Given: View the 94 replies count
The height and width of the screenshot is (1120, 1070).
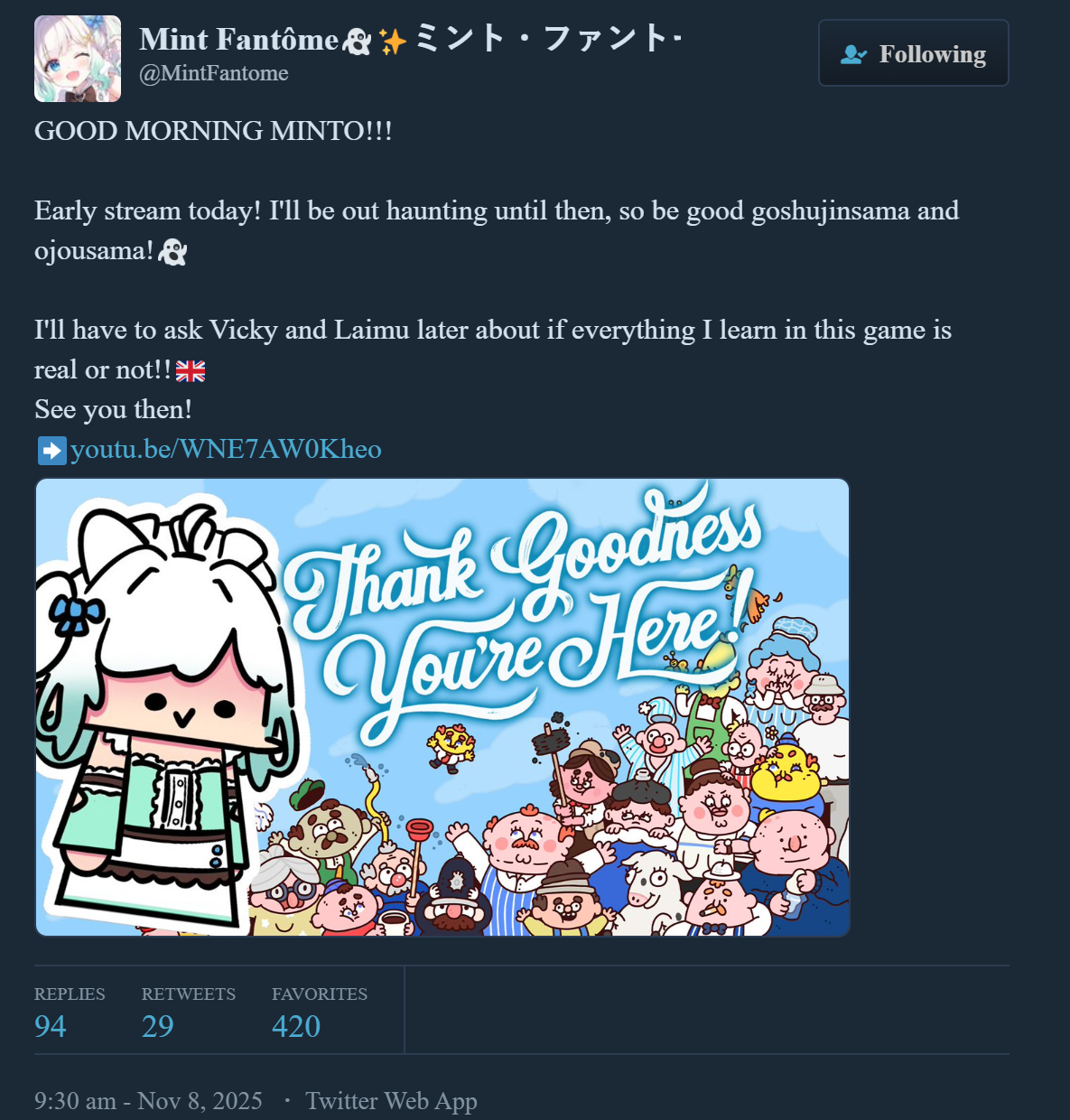Looking at the screenshot, I should (x=51, y=1026).
